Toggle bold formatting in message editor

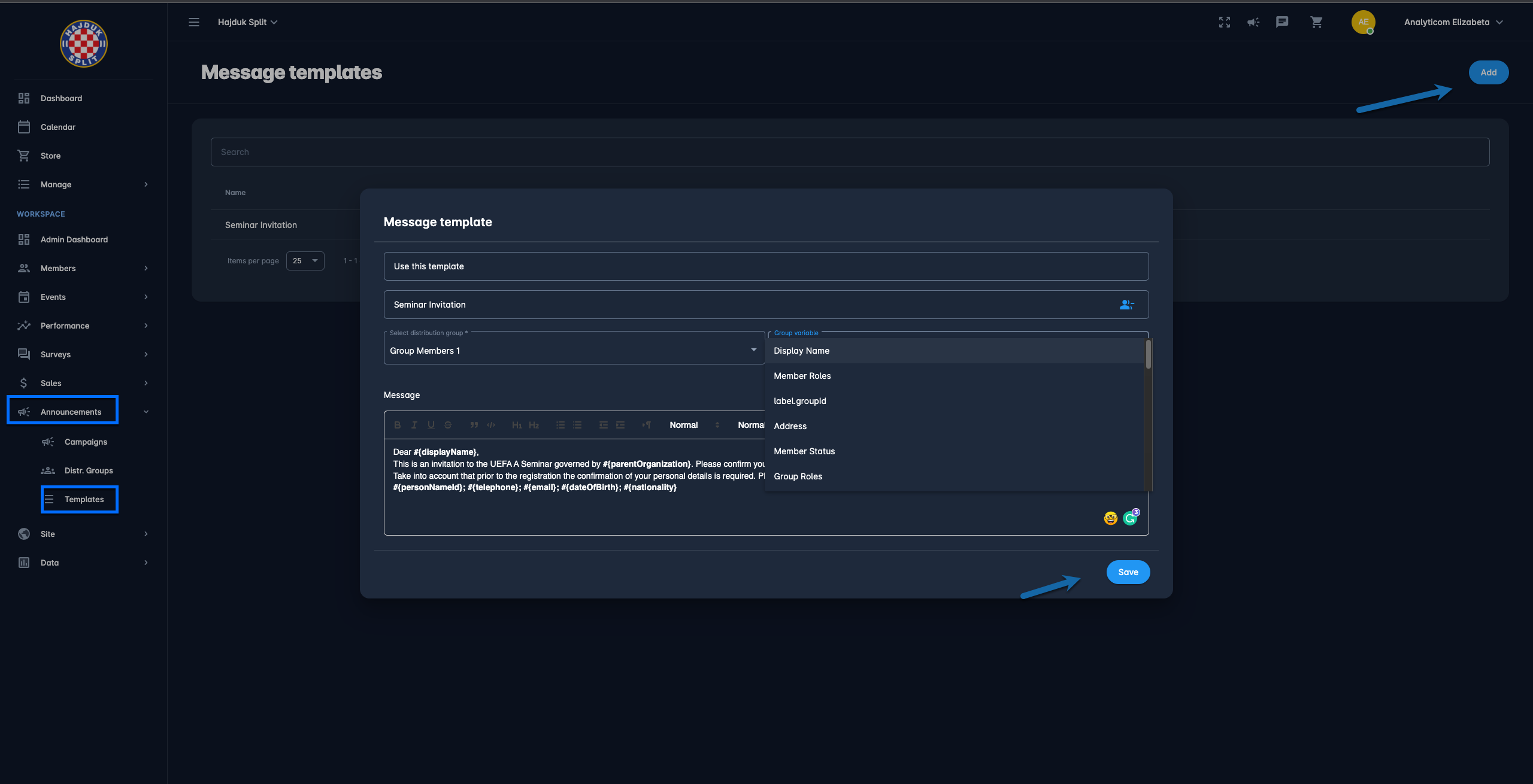397,425
